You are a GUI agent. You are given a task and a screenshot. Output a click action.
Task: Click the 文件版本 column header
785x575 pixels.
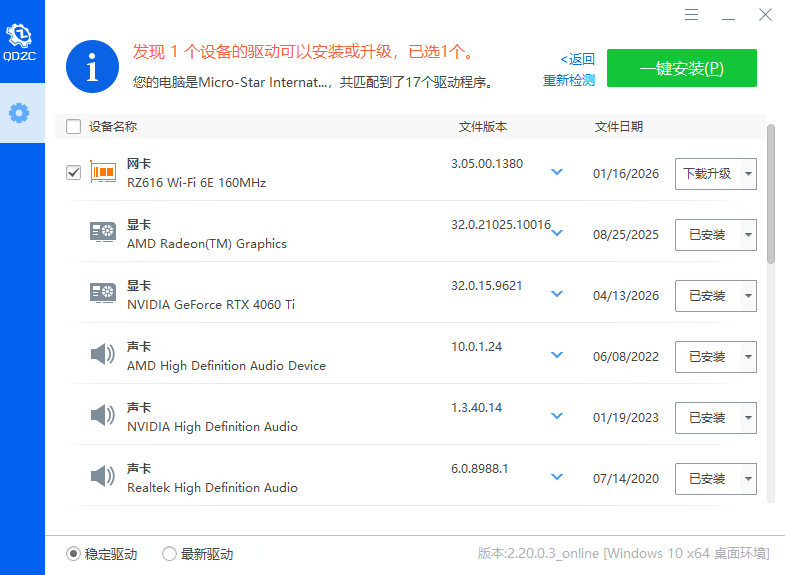click(483, 127)
